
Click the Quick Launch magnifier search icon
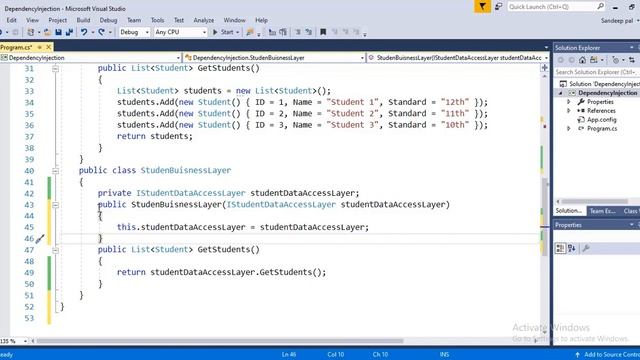tap(600, 7)
